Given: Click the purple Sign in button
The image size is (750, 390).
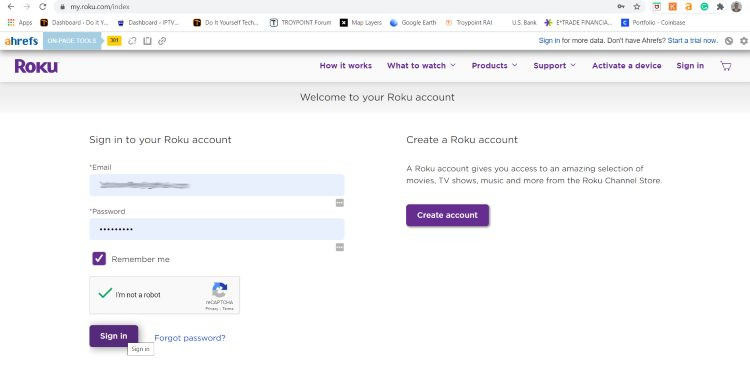Looking at the screenshot, I should coord(114,336).
